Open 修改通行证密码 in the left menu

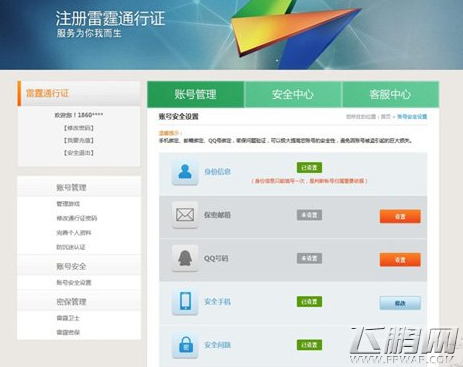pos(77,218)
